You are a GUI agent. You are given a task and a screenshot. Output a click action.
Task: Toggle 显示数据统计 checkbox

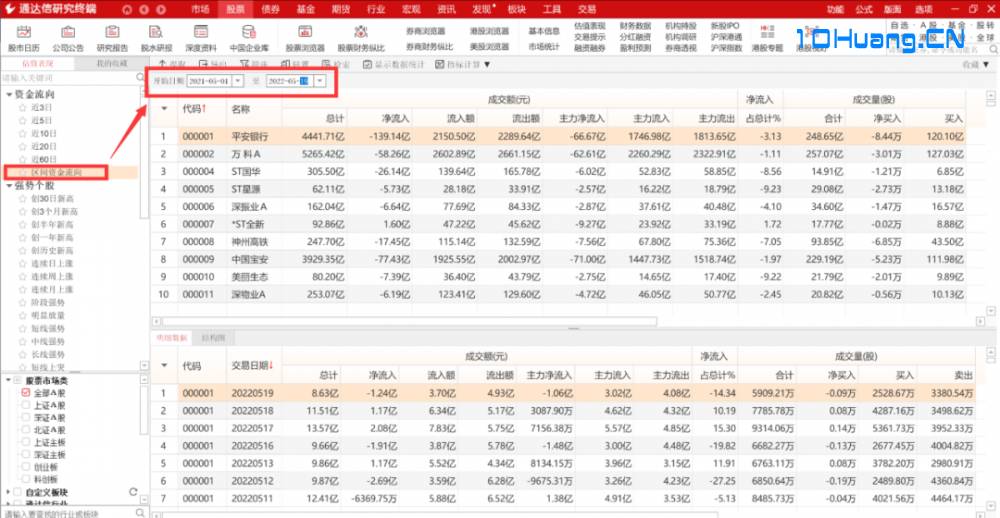click(x=367, y=64)
